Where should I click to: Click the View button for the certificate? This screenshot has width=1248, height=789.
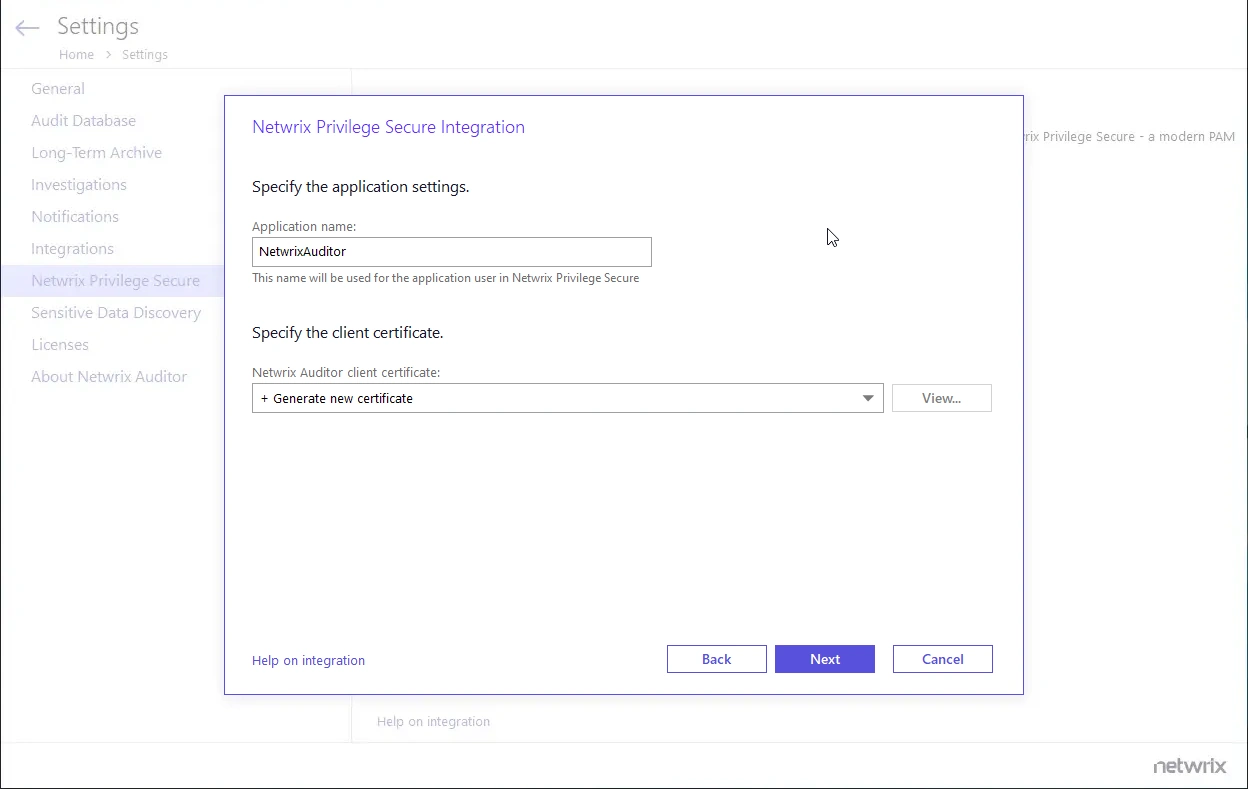[x=940, y=397]
